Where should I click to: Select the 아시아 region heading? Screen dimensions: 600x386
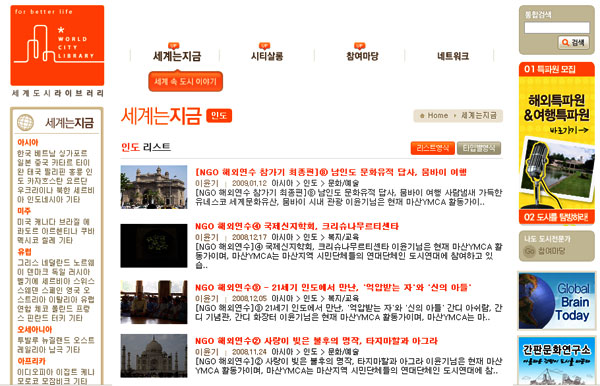28,142
